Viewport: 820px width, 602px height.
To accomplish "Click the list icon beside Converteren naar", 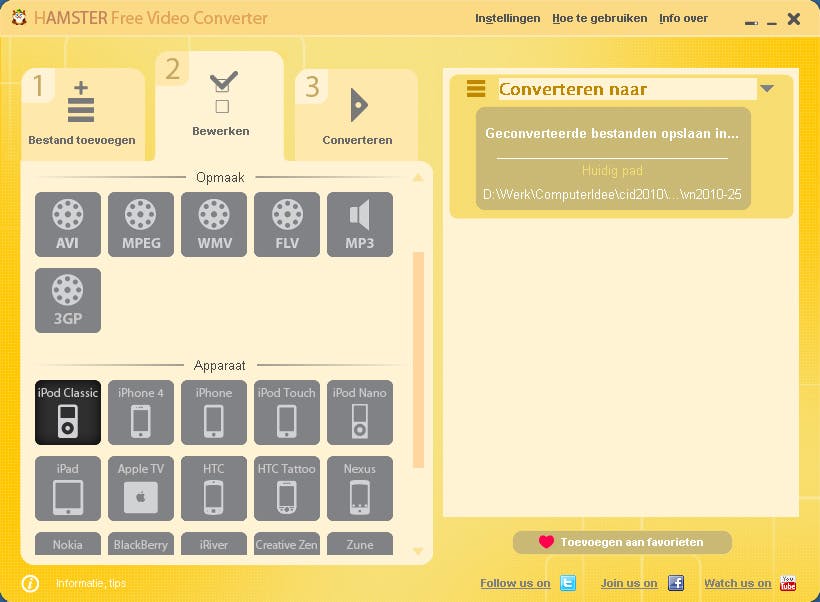I will (x=476, y=88).
